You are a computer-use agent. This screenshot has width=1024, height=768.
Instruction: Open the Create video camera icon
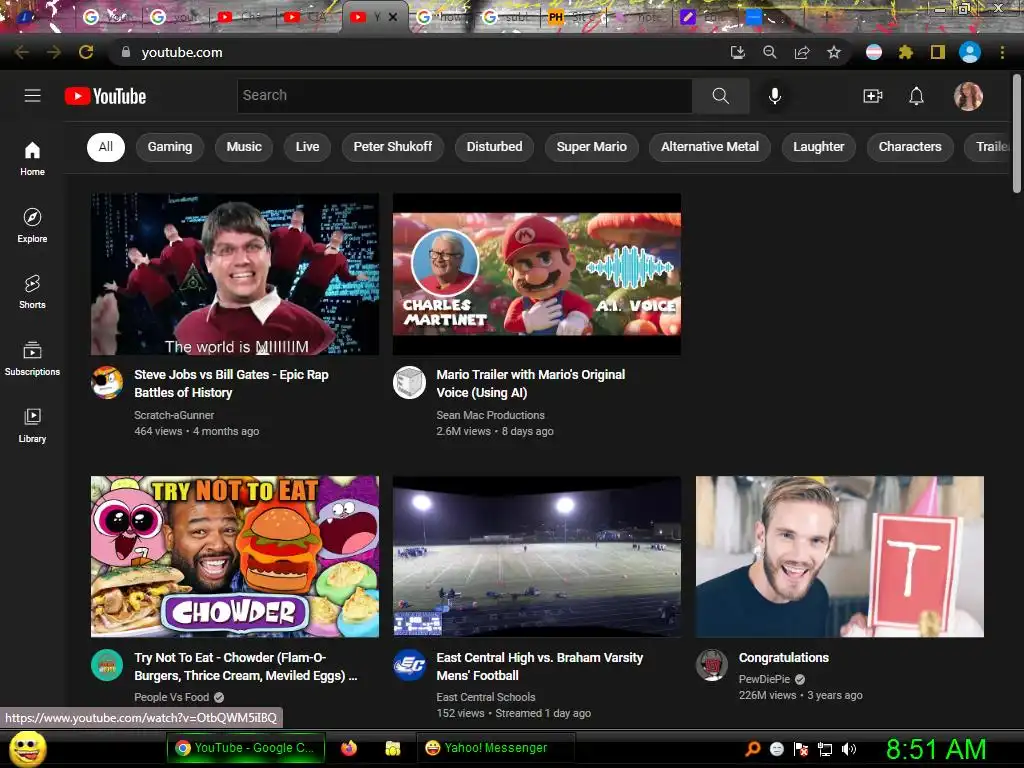872,96
